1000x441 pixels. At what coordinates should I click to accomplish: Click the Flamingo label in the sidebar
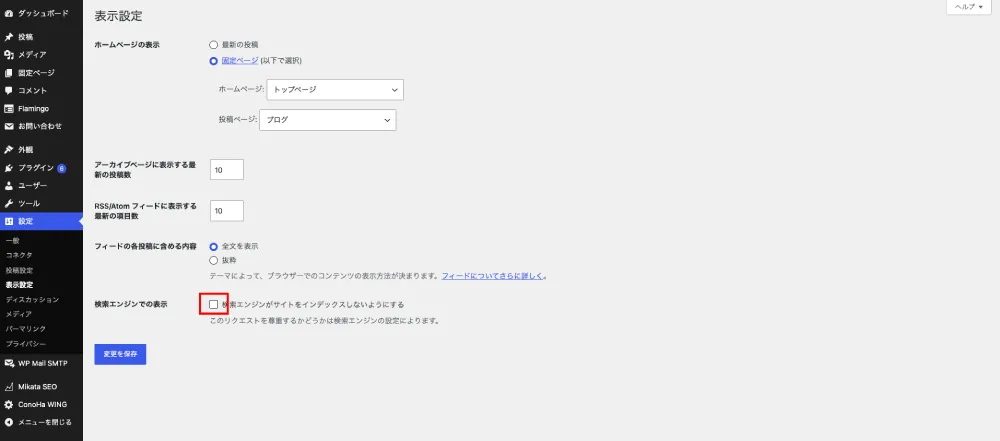(33, 108)
